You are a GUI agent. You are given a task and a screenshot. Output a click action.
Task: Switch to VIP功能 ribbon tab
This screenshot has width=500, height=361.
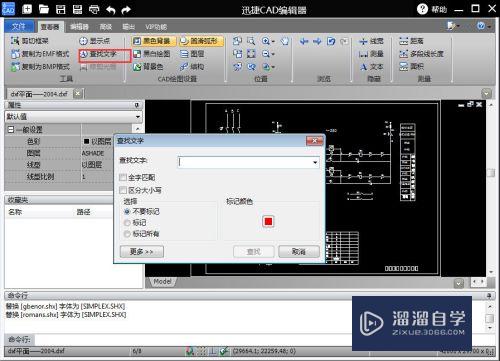156,27
